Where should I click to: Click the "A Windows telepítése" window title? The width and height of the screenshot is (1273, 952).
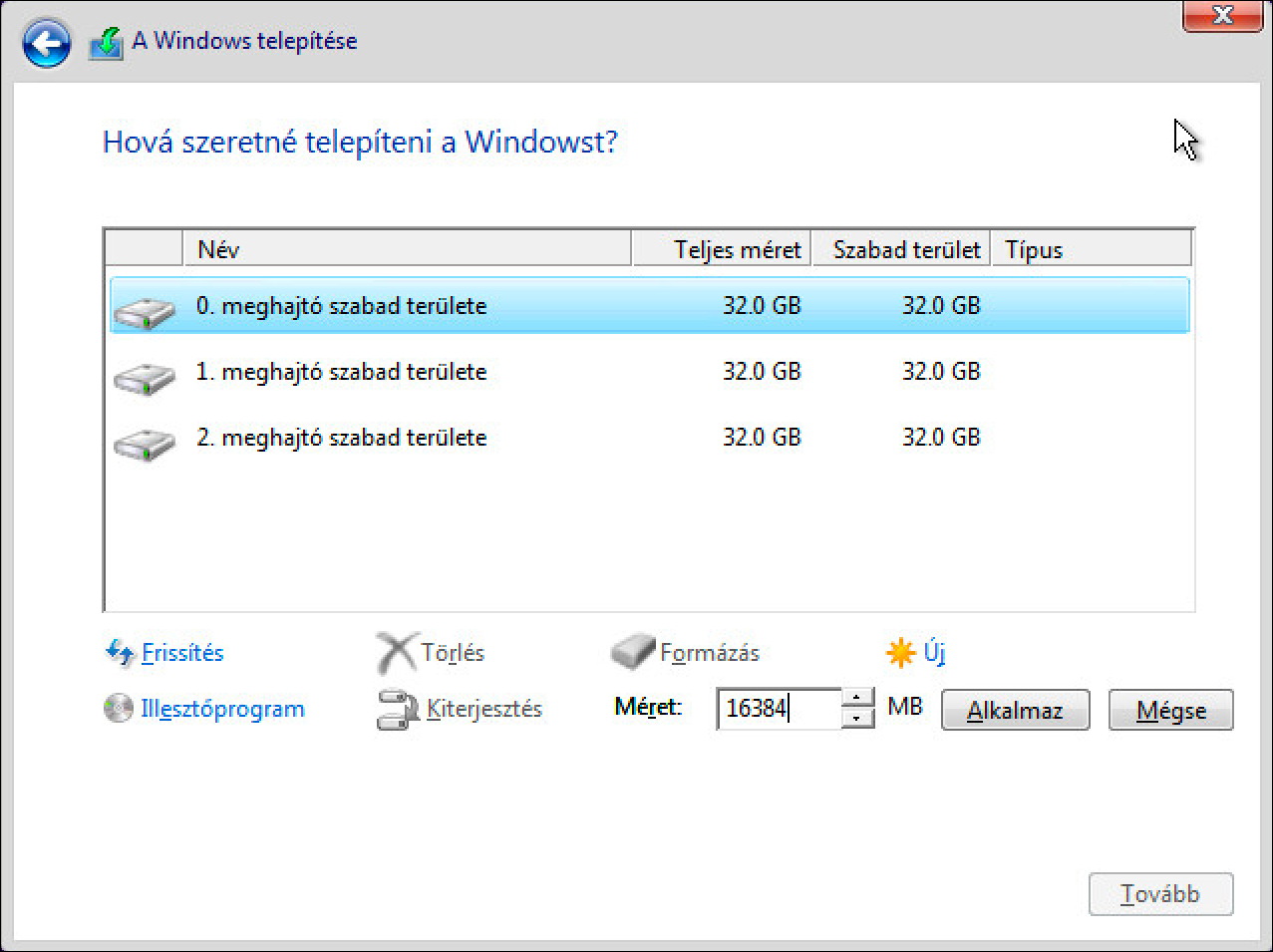pyautogui.click(x=244, y=41)
